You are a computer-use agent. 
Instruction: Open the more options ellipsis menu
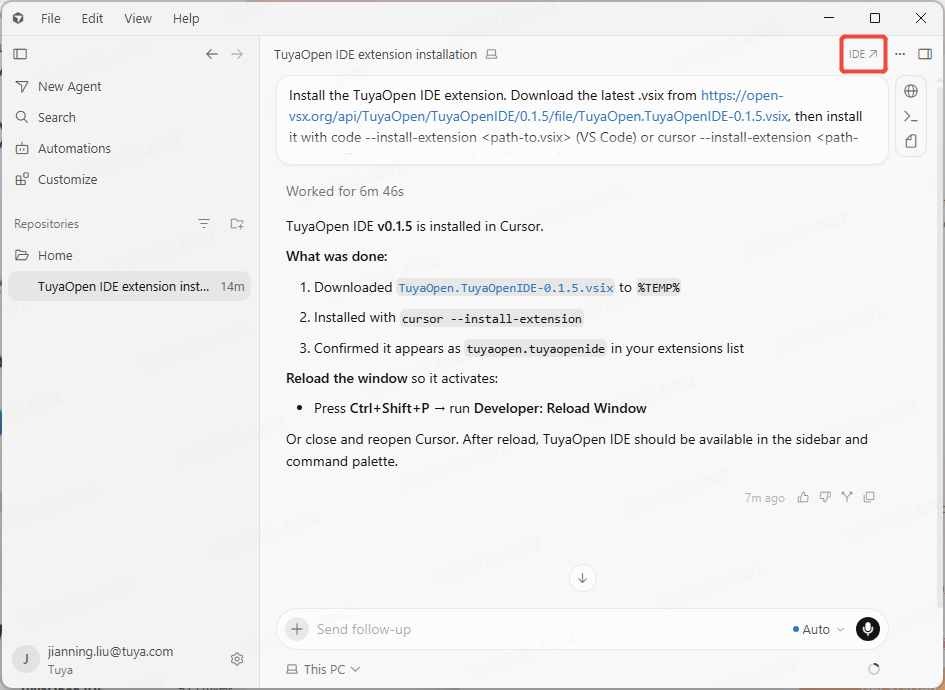[x=900, y=54]
